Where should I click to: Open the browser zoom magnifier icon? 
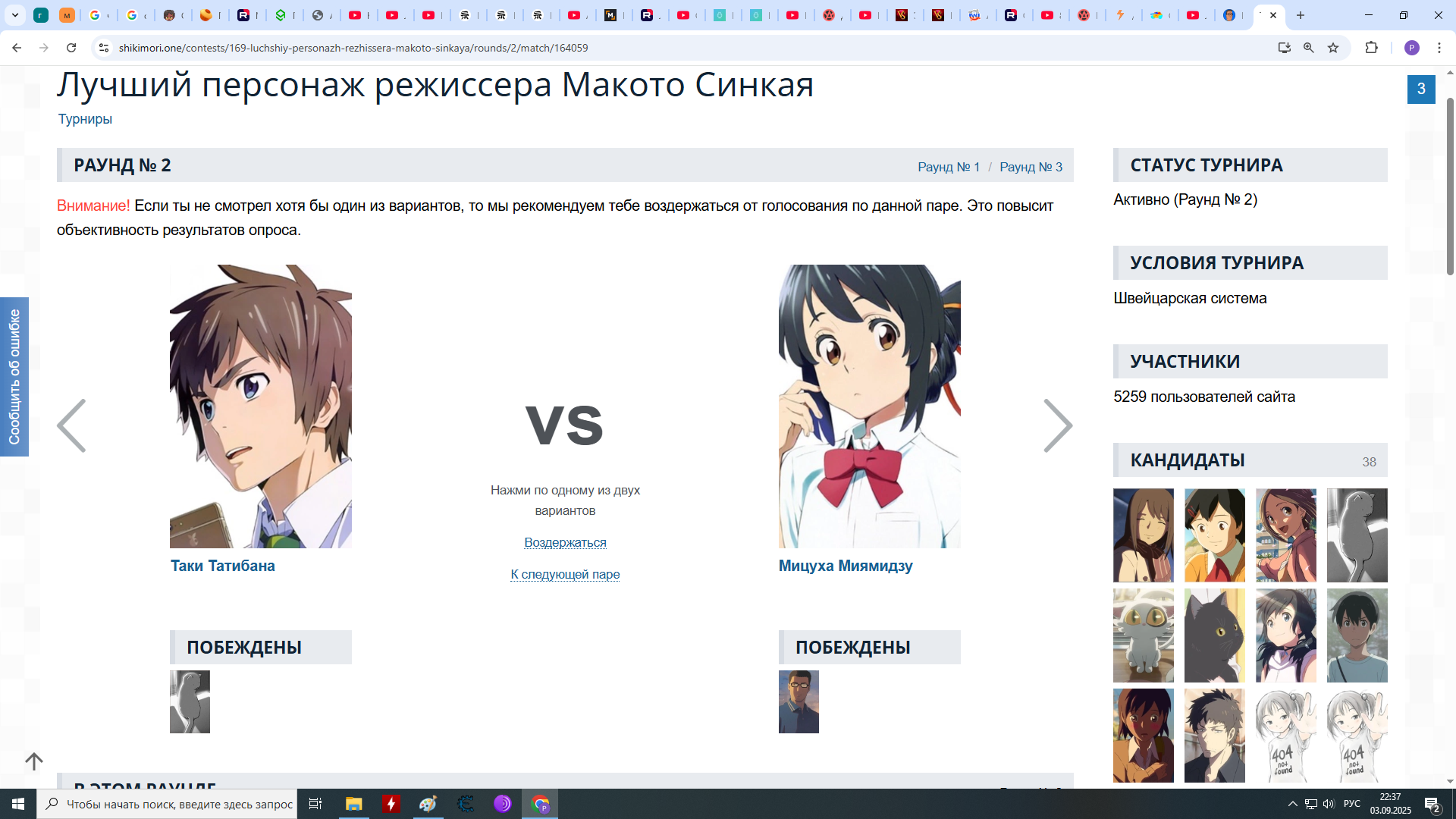click(x=1309, y=48)
